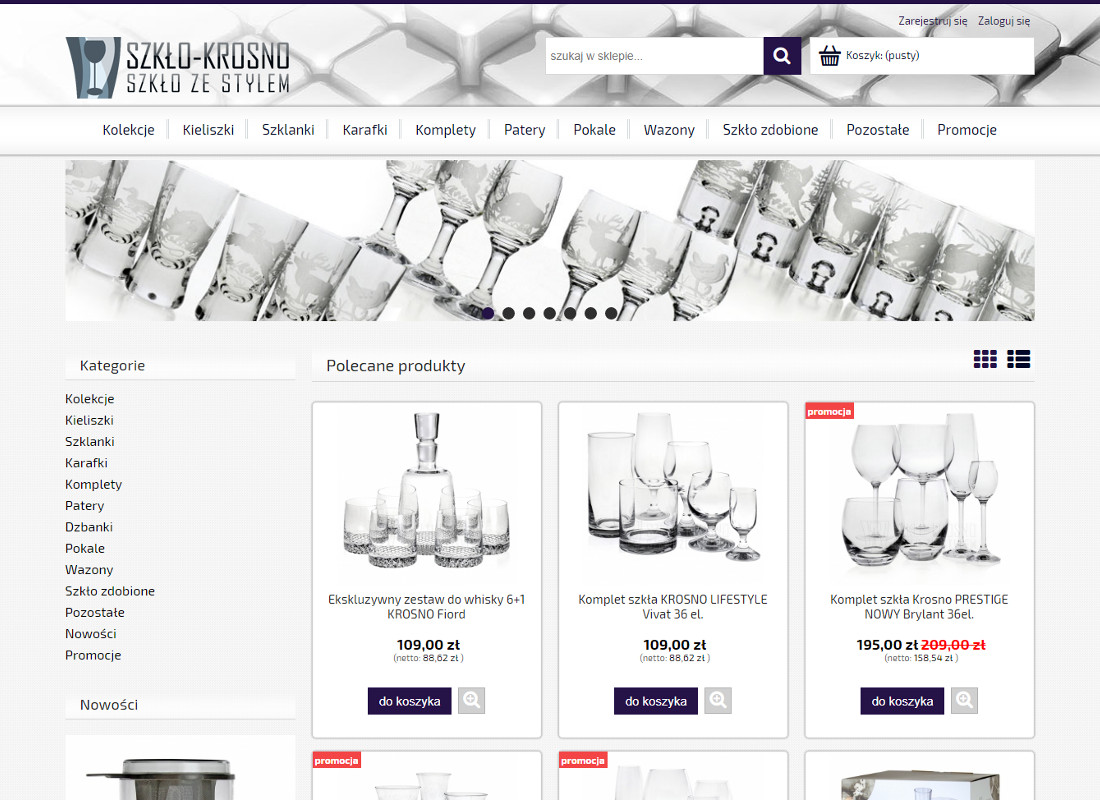This screenshot has height=800, width=1100.
Task: Open Nowości in sidebar categories
Action: (90, 634)
